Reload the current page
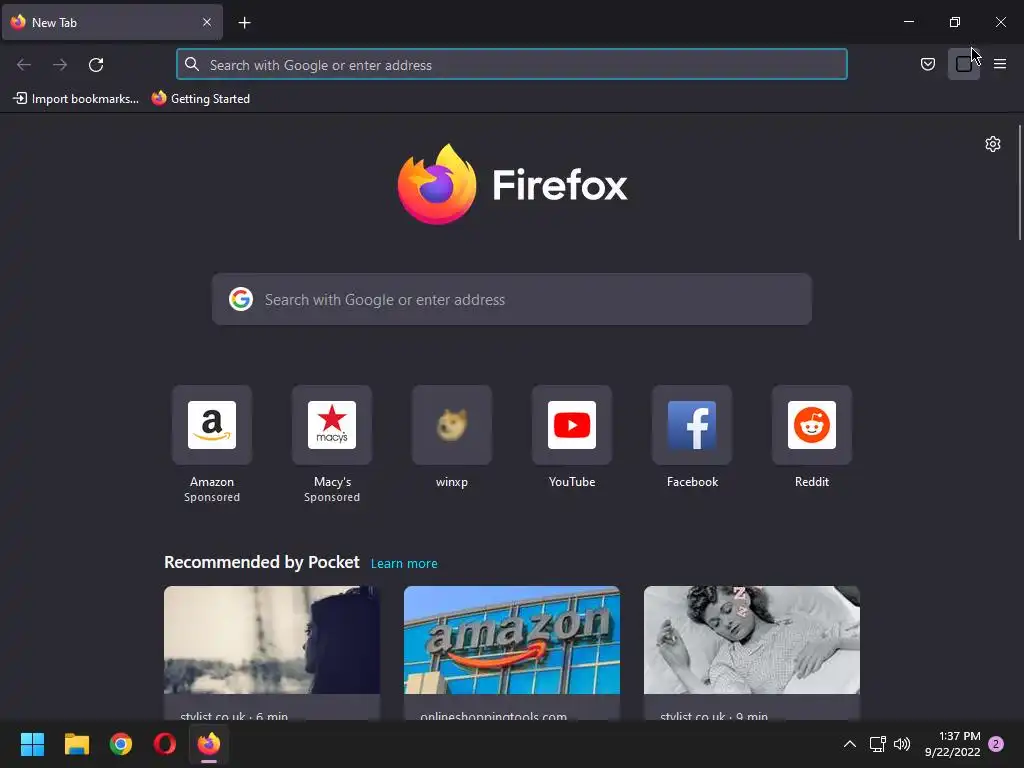The width and height of the screenshot is (1024, 768). point(96,65)
